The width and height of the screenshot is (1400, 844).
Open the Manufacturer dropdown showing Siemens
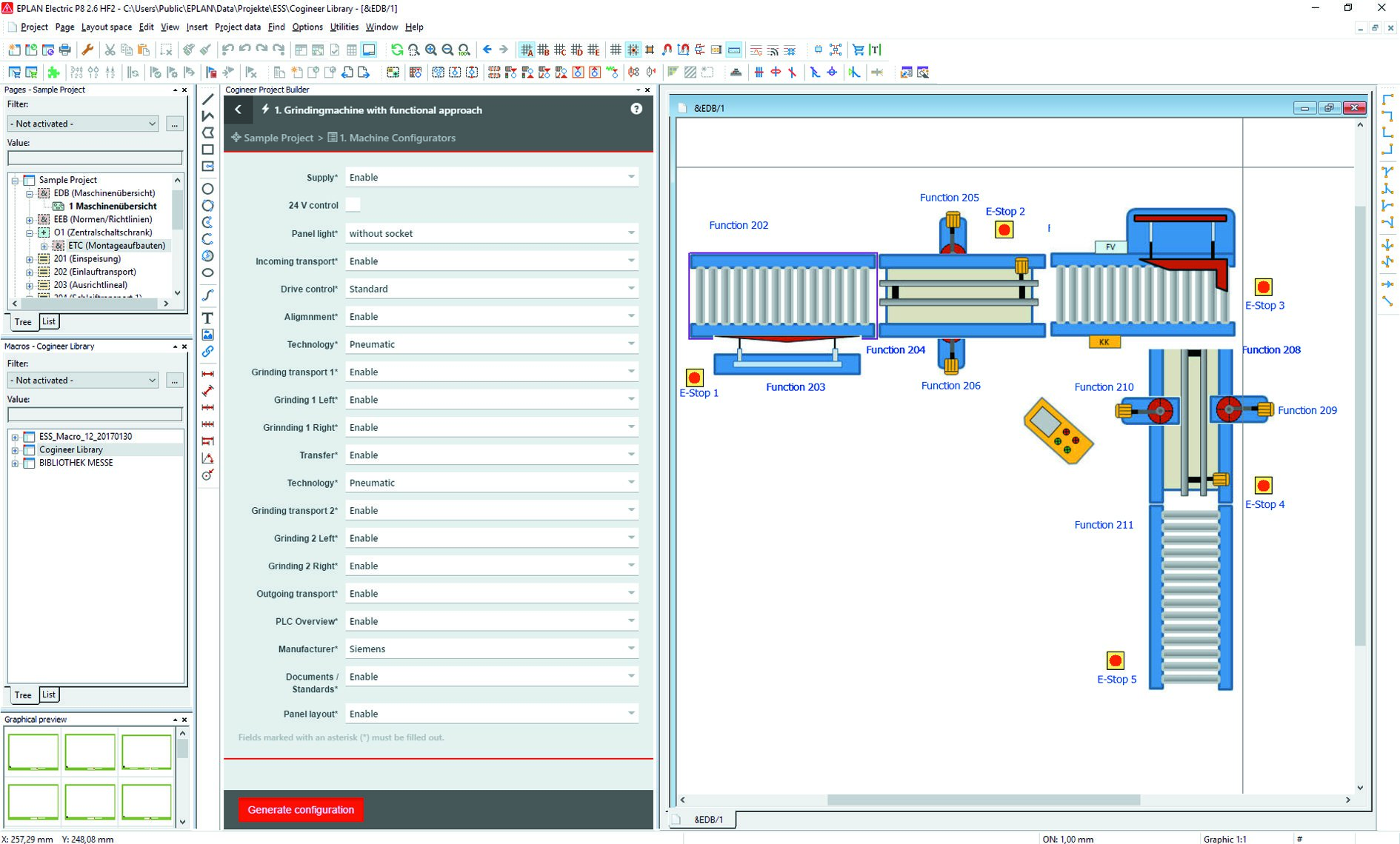pyautogui.click(x=630, y=648)
